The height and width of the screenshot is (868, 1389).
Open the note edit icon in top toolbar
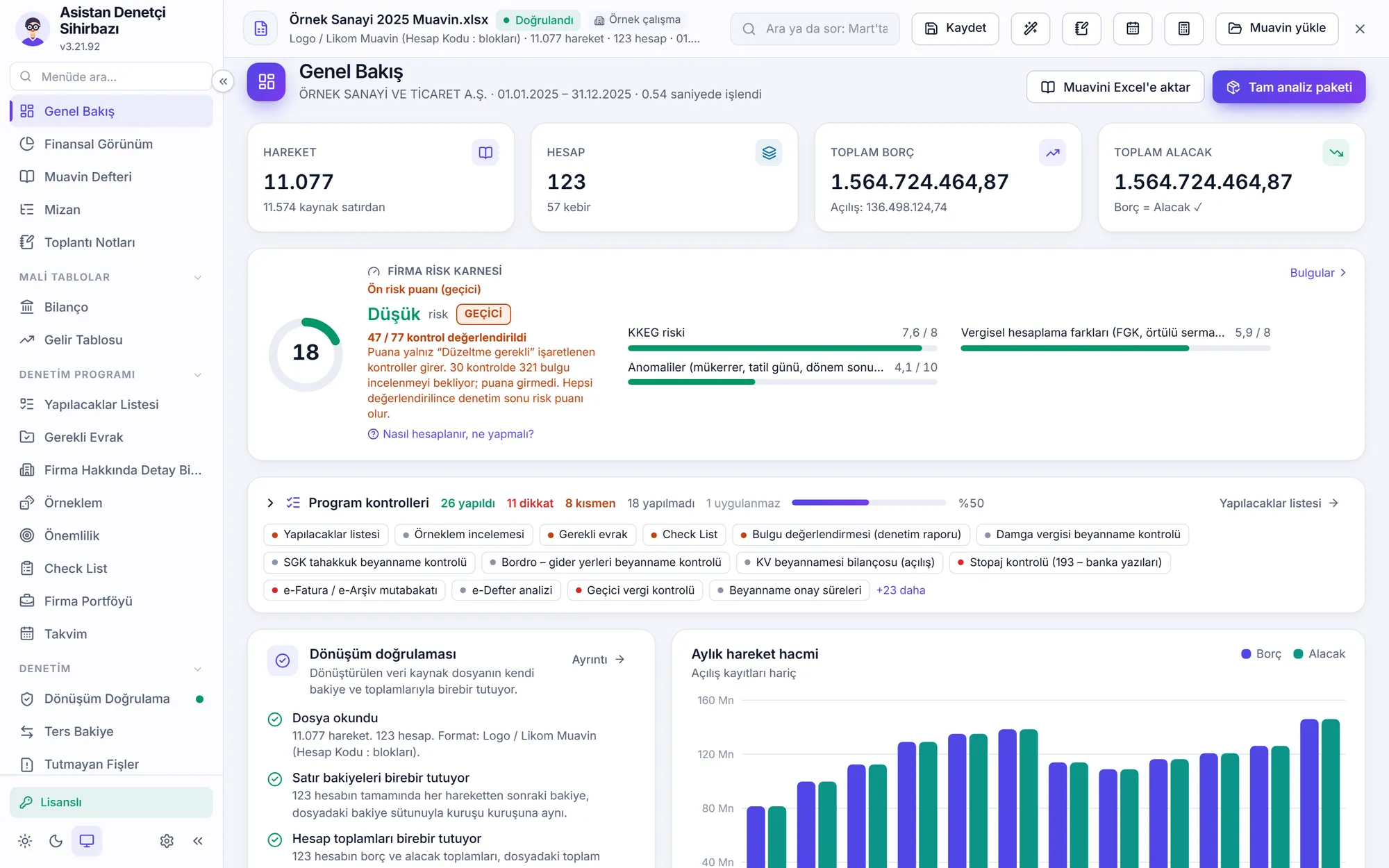pyautogui.click(x=1081, y=28)
